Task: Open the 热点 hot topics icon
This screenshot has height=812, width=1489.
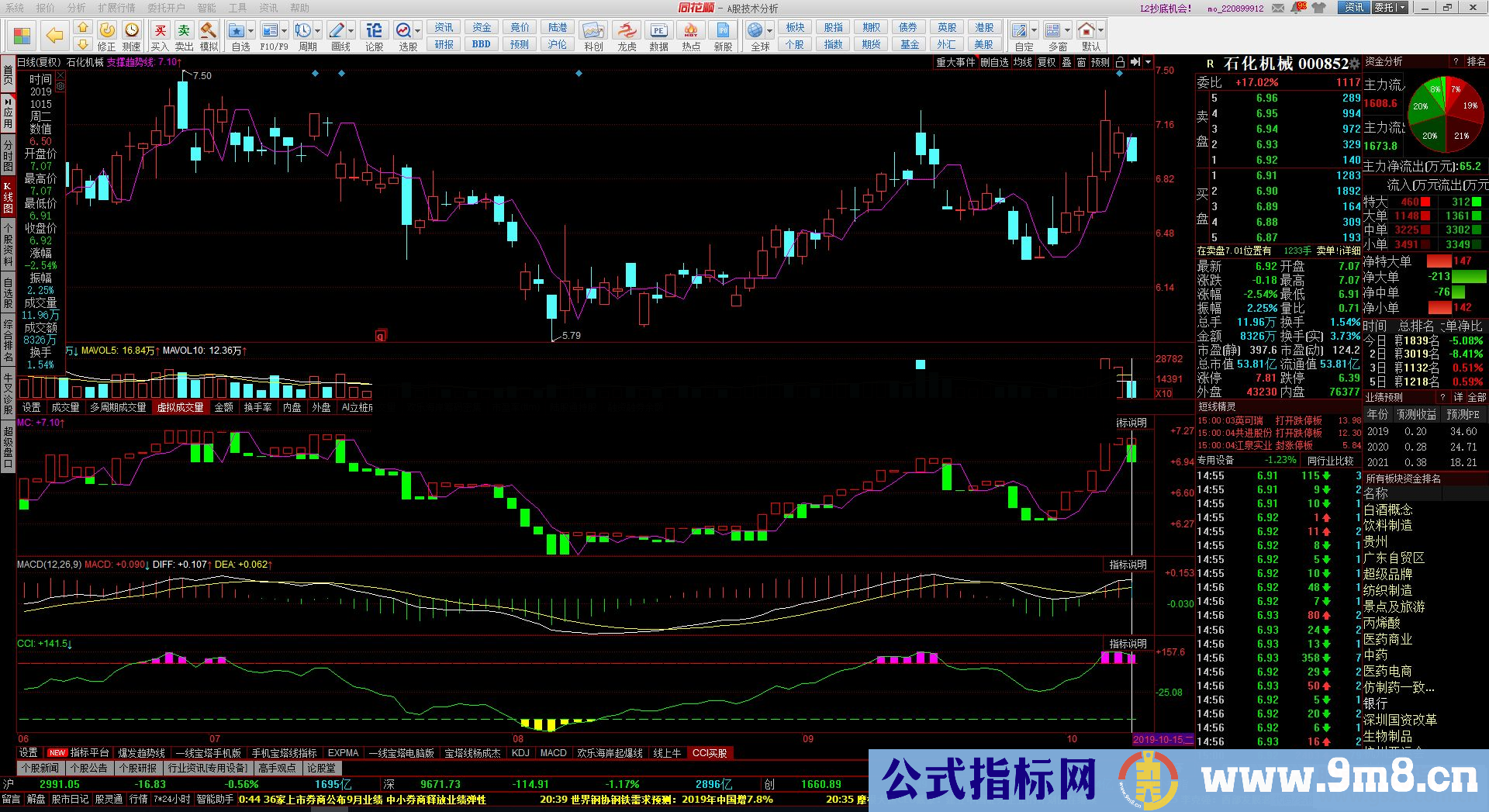Action: (x=691, y=36)
